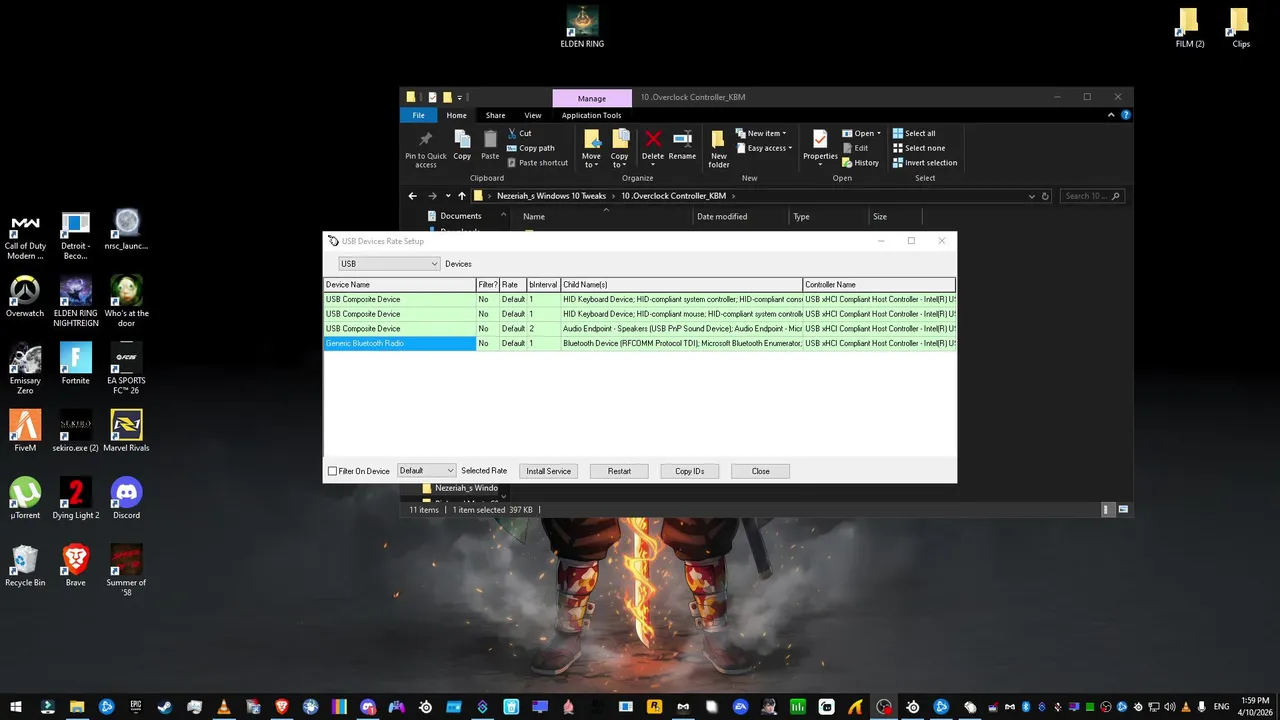Select the Discord desktop shortcut

point(126,499)
